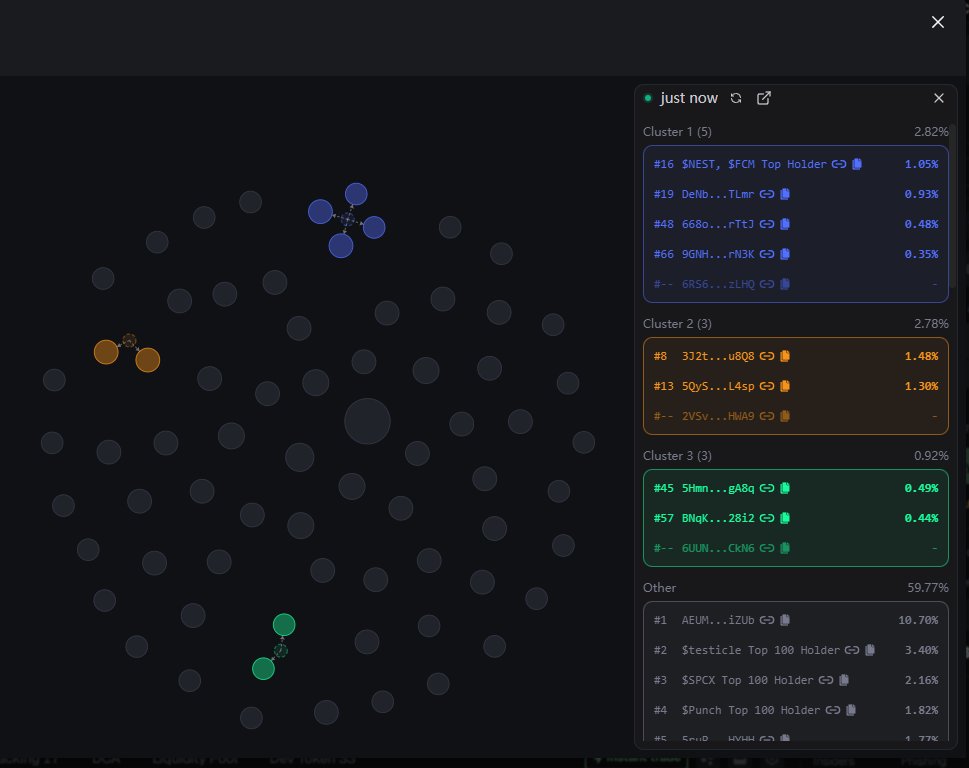969x768 pixels.
Task: Copy address 6RS6...zLHQ
Action: pos(785,284)
